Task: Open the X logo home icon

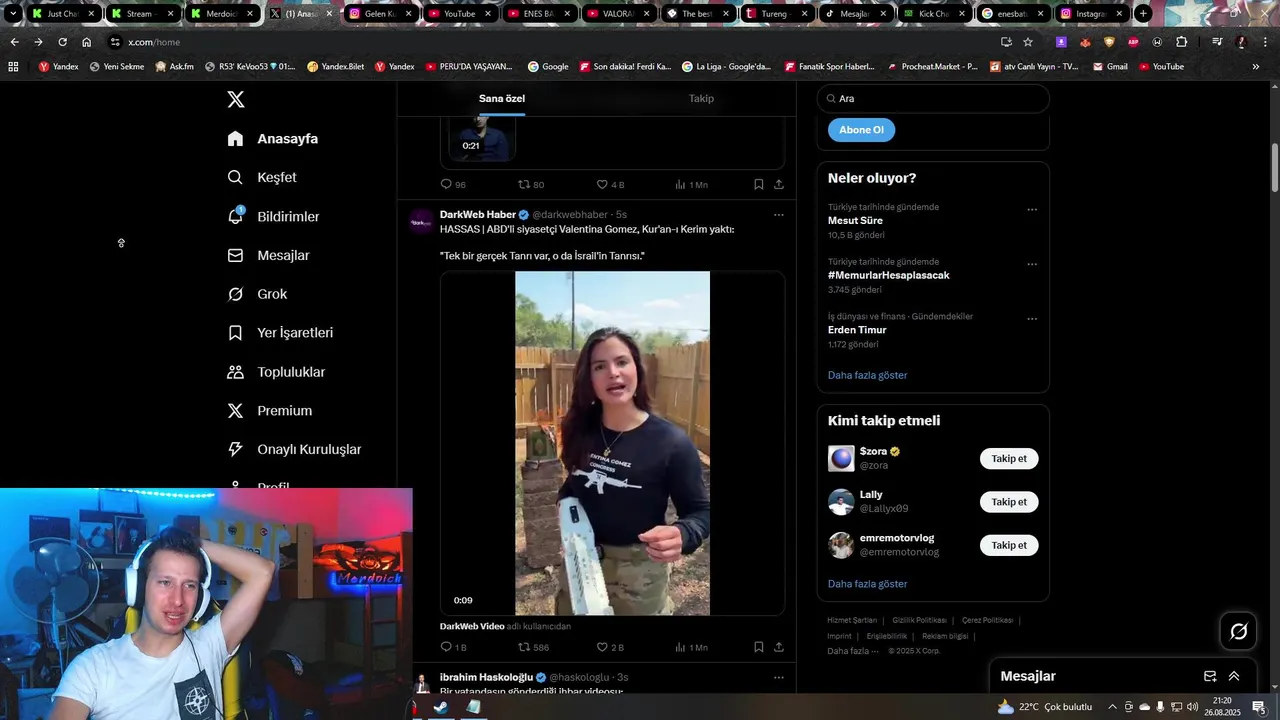Action: (x=236, y=99)
